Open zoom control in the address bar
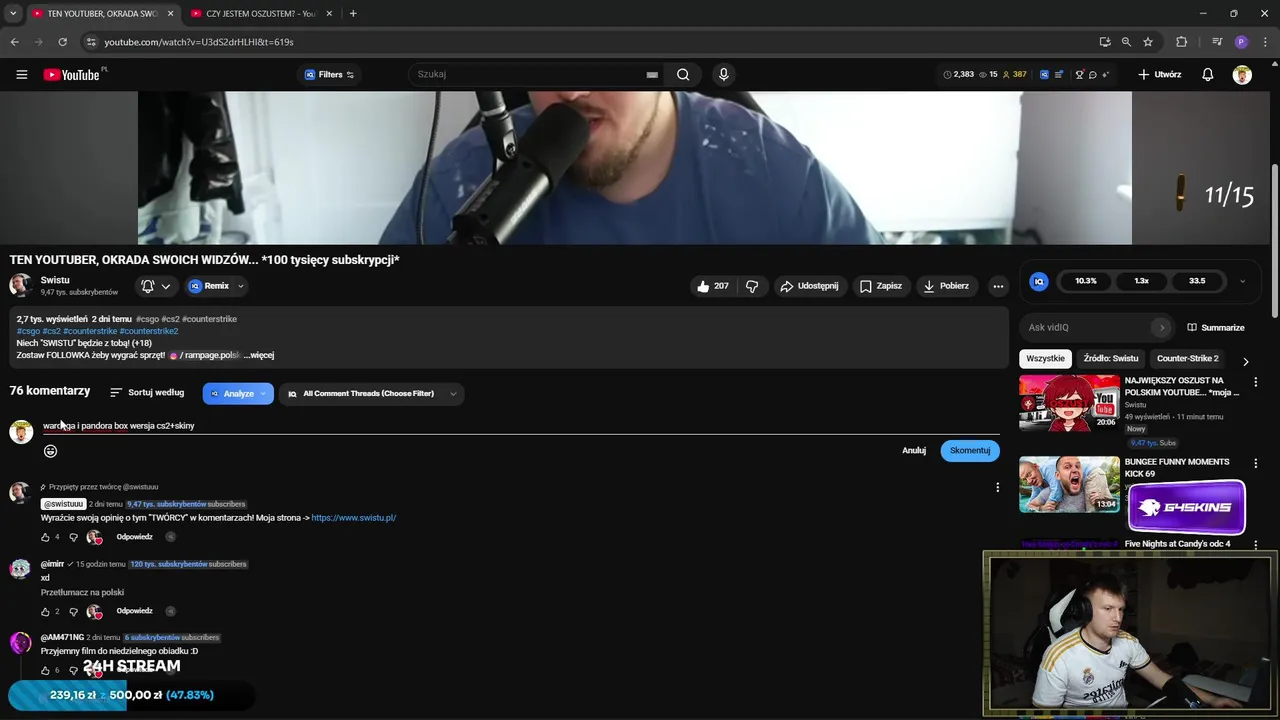1280x720 pixels. [1126, 42]
